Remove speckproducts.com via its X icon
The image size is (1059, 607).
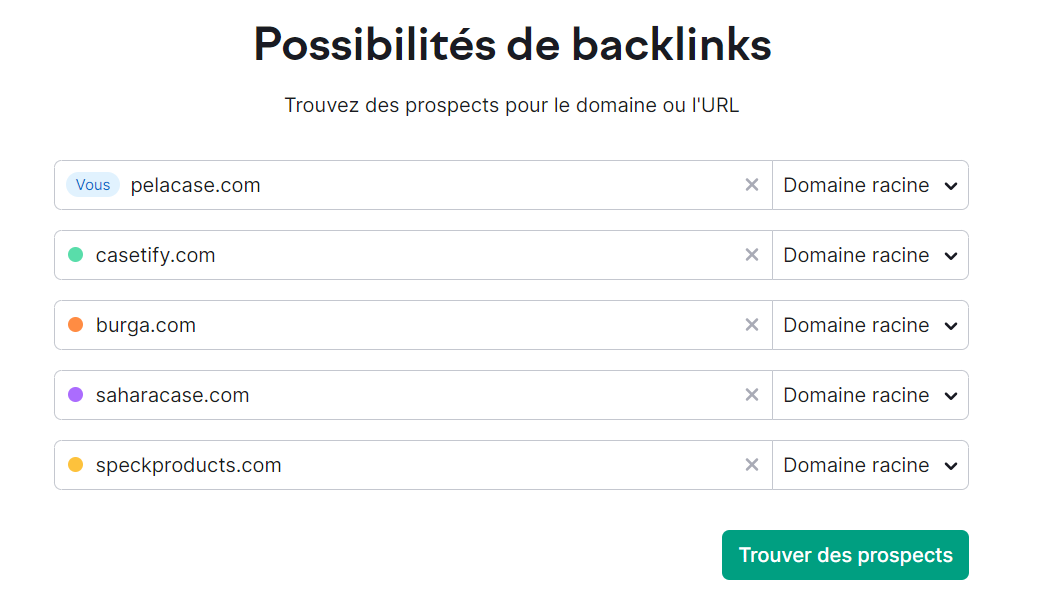[752, 465]
